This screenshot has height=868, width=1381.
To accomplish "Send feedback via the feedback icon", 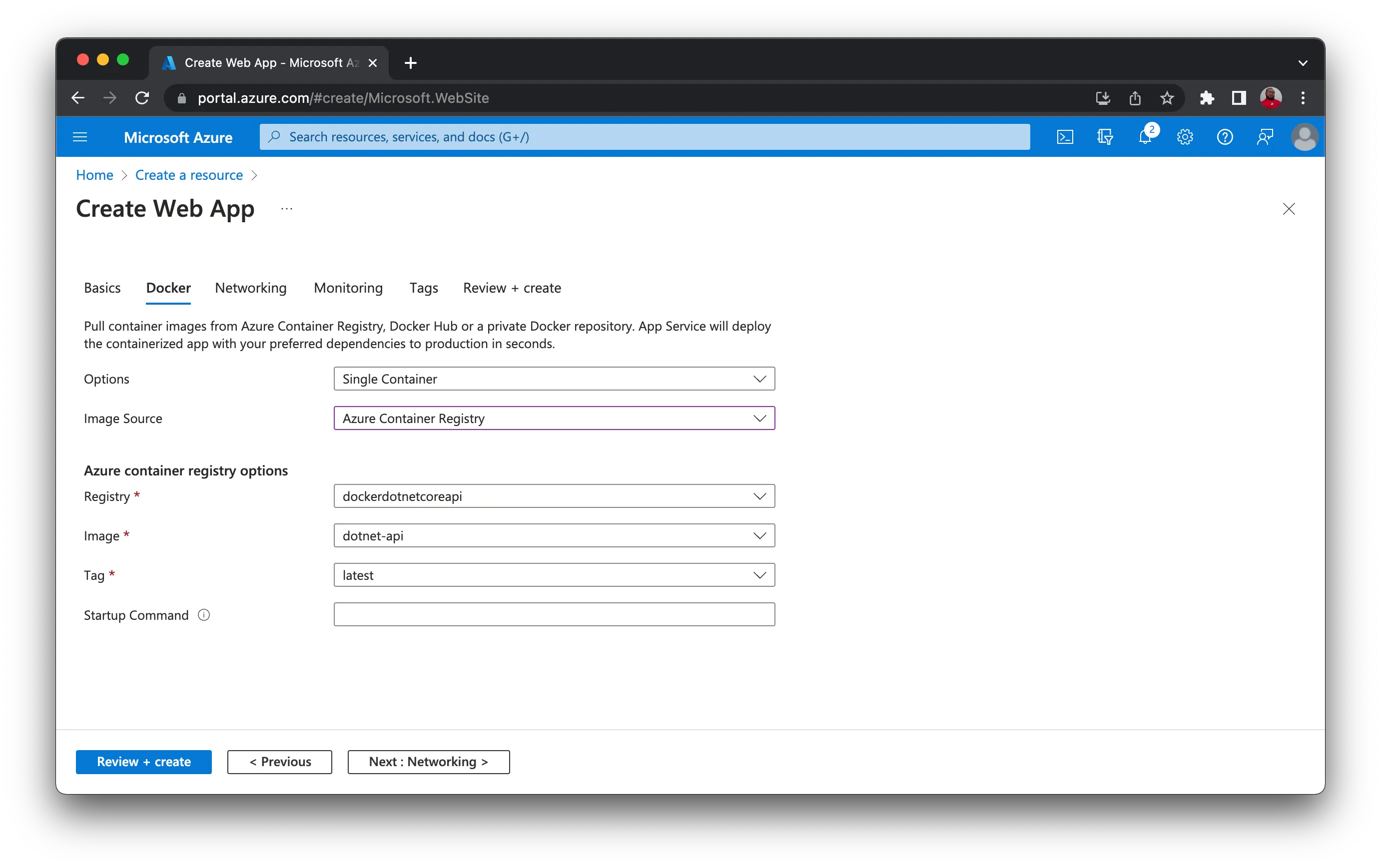I will point(1265,136).
